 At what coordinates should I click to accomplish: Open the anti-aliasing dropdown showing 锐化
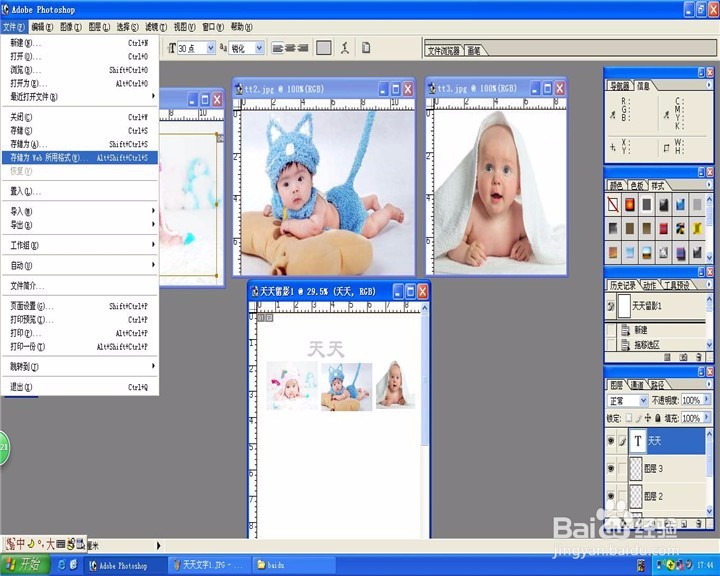[259, 48]
